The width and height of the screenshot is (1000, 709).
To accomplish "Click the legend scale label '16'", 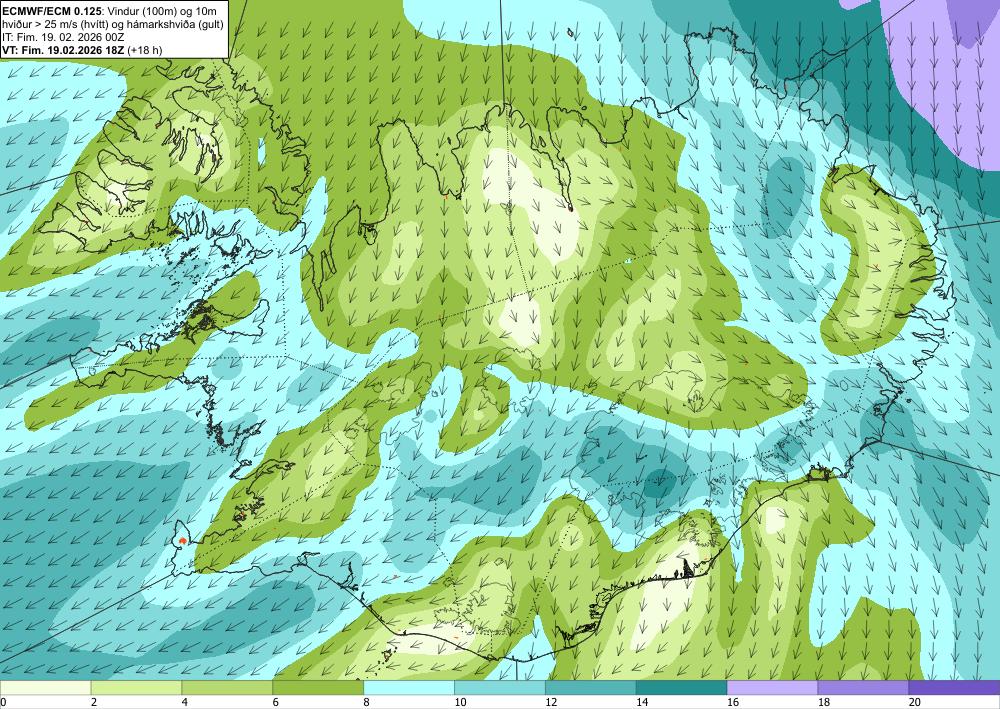I will (x=733, y=703).
